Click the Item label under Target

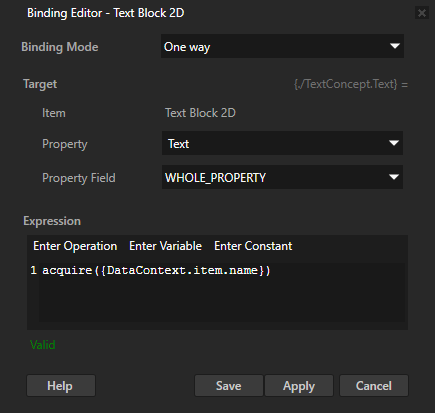click(54, 113)
